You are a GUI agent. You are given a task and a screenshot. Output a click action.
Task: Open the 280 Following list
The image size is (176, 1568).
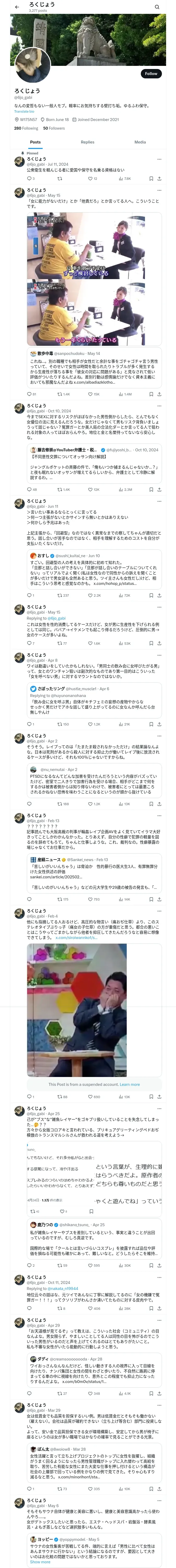(26, 128)
